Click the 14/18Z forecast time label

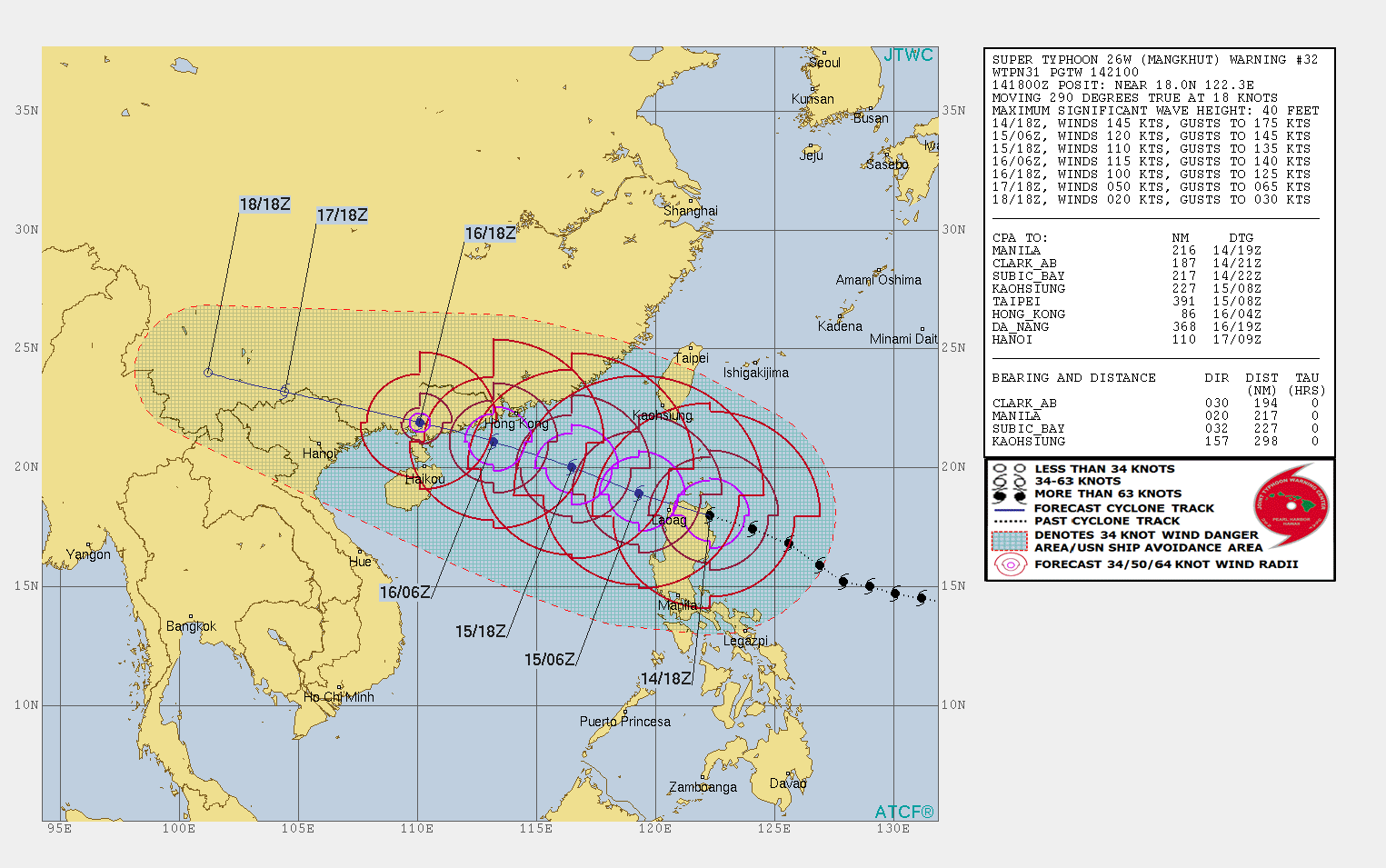(x=666, y=679)
